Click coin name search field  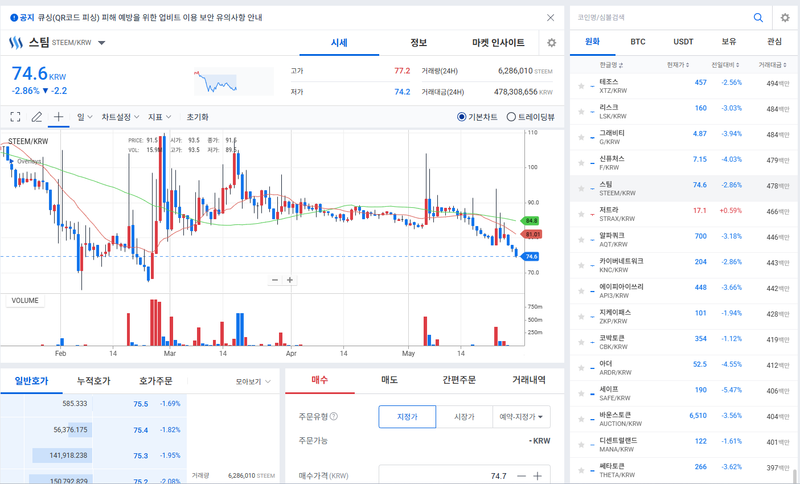click(661, 17)
